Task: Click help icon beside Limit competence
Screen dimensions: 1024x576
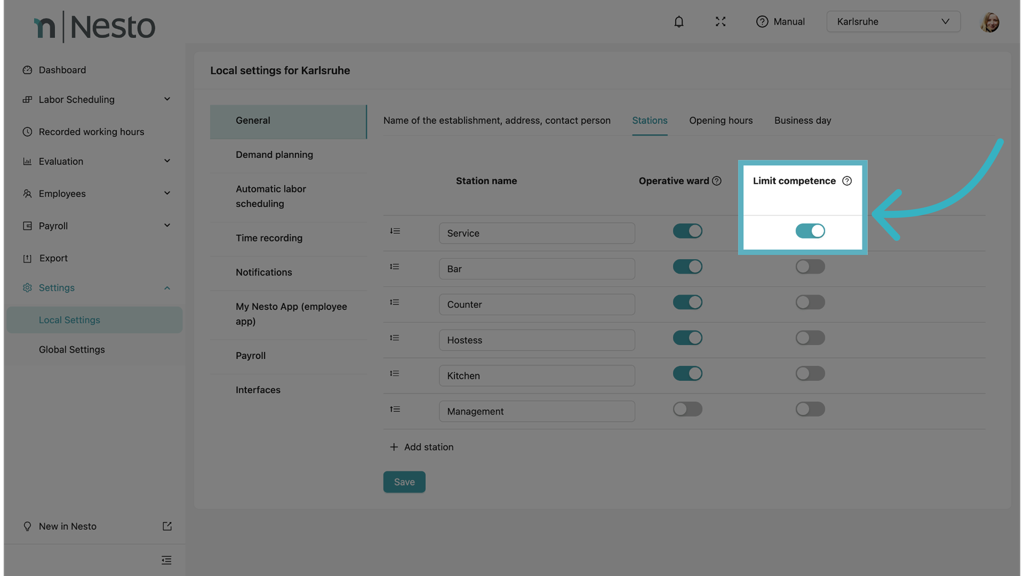Action: (847, 181)
